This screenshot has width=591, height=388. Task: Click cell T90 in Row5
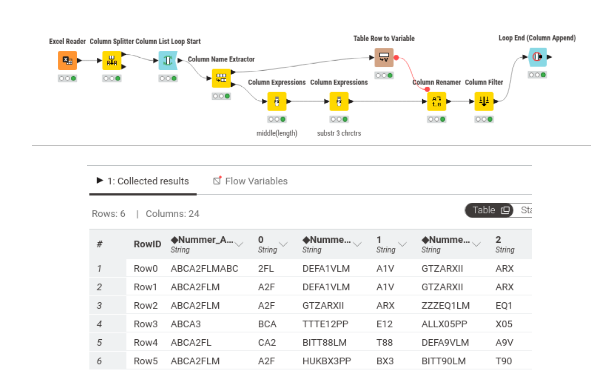click(x=504, y=361)
